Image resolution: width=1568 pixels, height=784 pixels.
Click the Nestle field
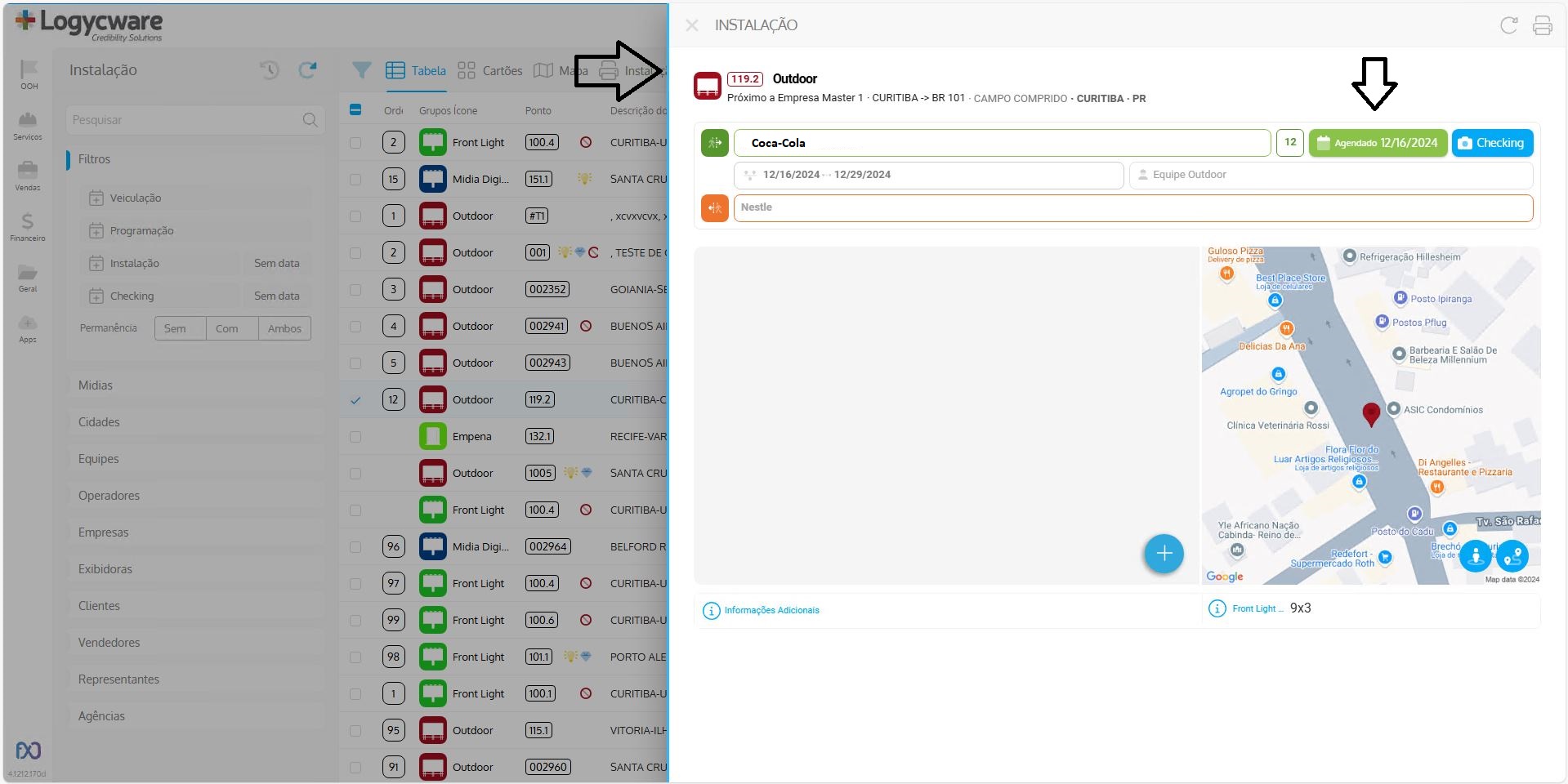(1133, 208)
